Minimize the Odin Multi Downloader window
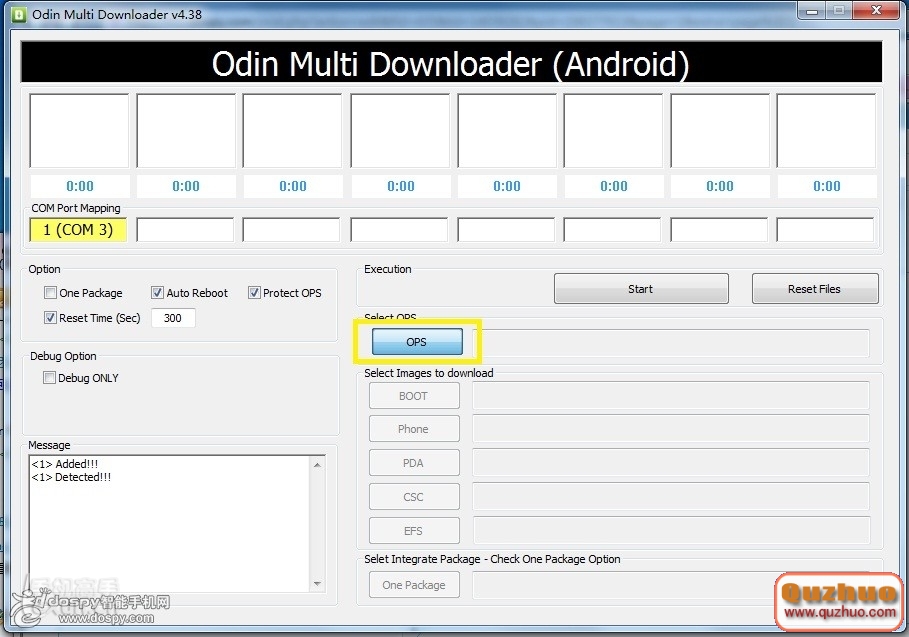The image size is (909, 637). point(812,10)
